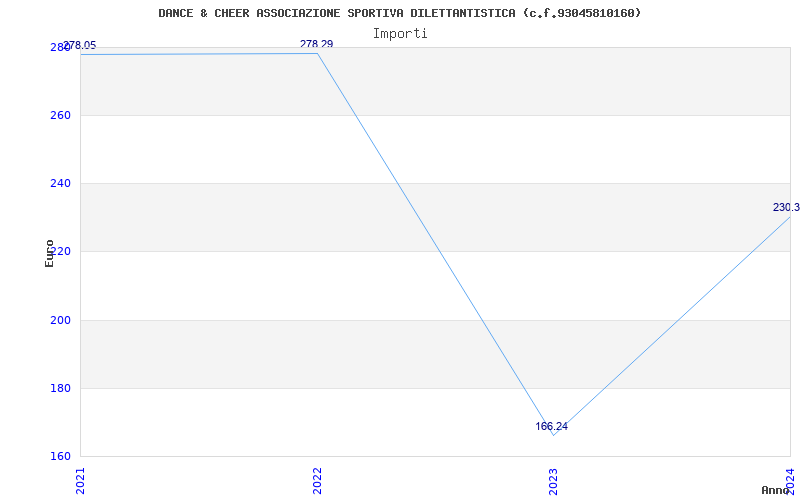The height and width of the screenshot is (500, 800).
Task: Select the 2021 x-axis label
Action: (81, 481)
